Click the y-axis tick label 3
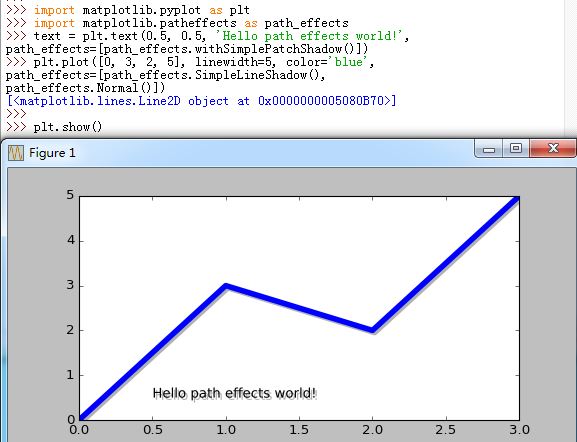Image resolution: width=577 pixels, height=442 pixels. (x=70, y=286)
